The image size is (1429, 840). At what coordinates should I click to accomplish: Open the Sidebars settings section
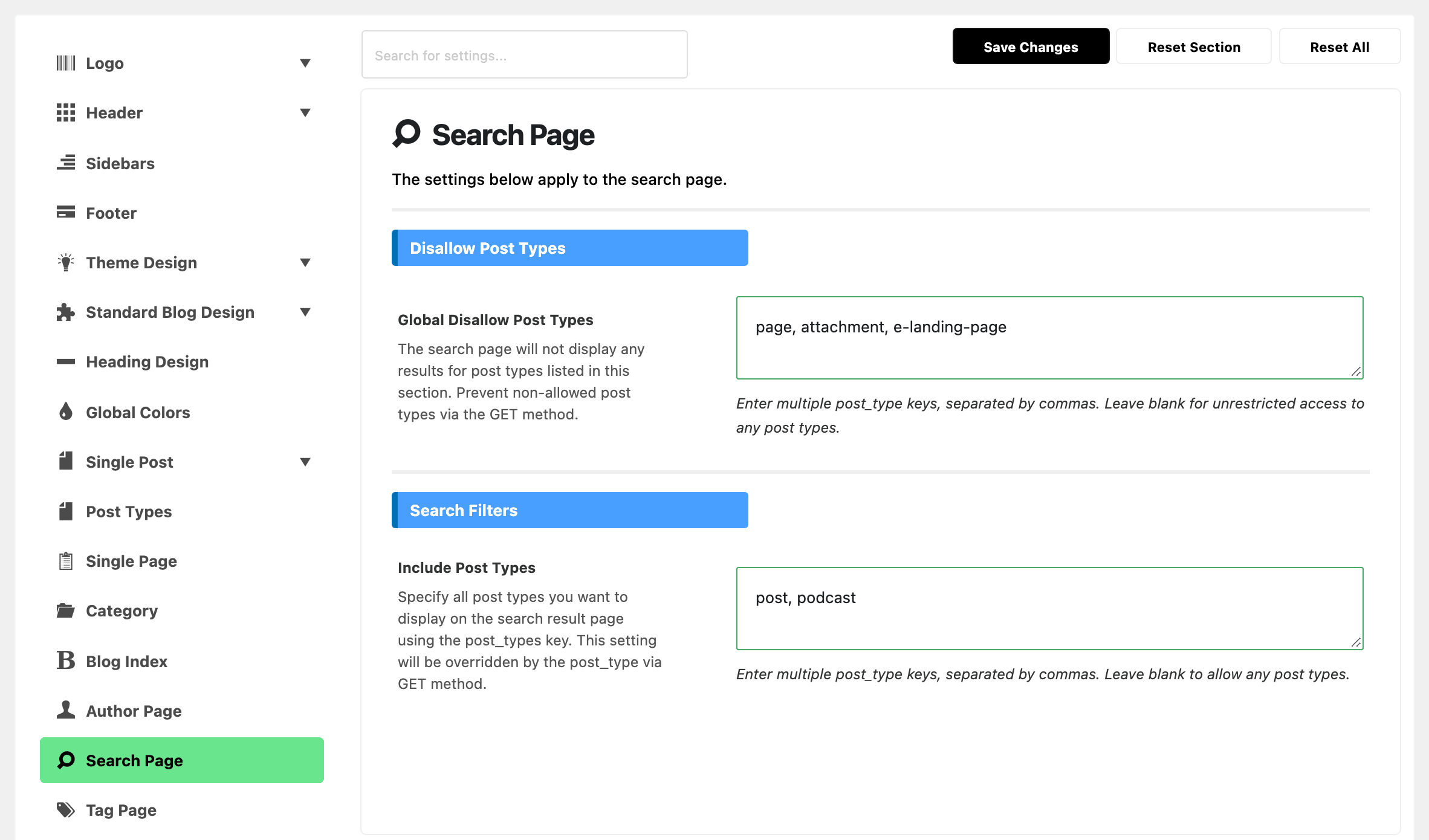(x=182, y=163)
